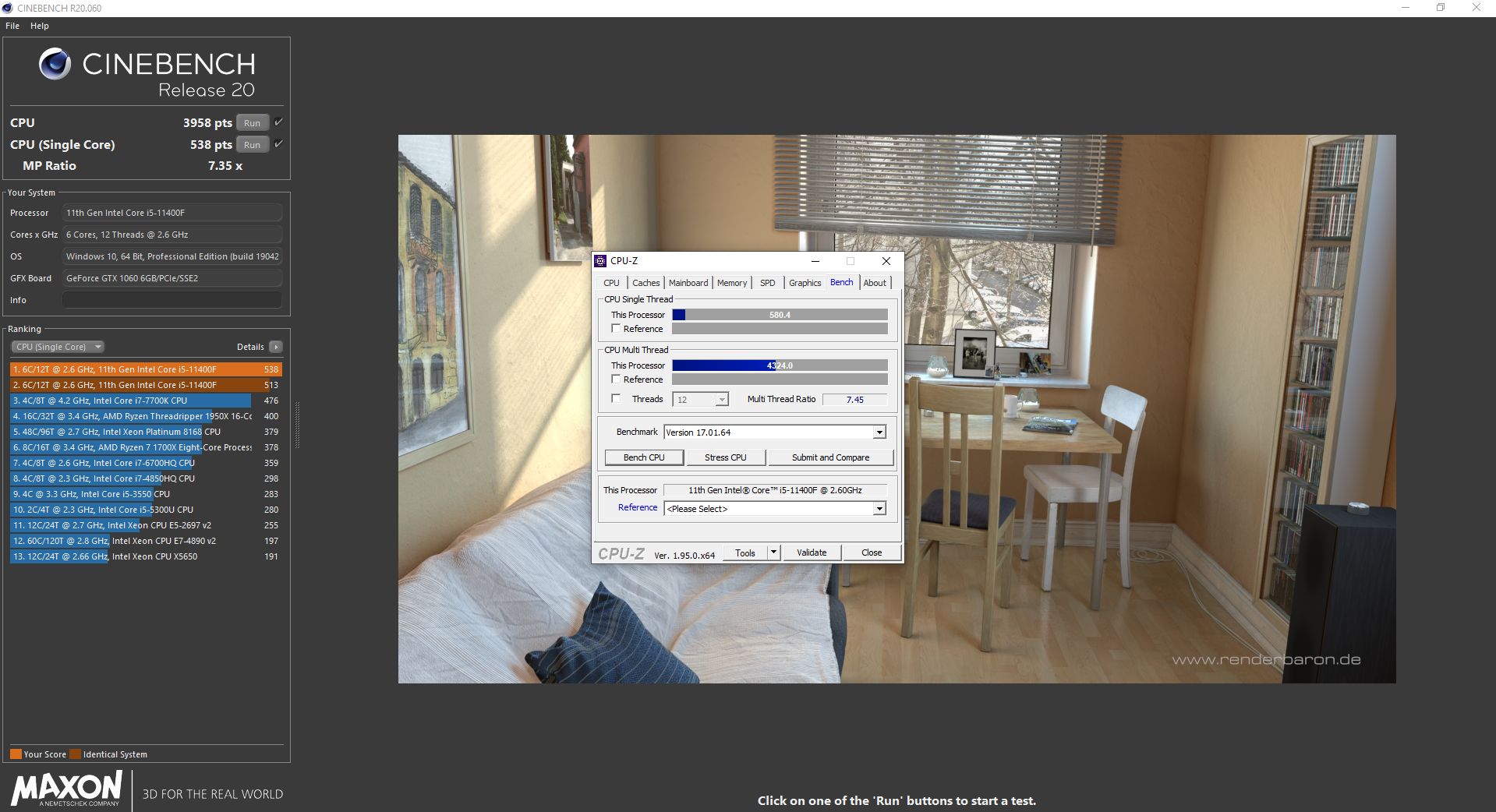Click the Processor field showing i5-11400F
This screenshot has width=1496, height=812.
coord(172,213)
